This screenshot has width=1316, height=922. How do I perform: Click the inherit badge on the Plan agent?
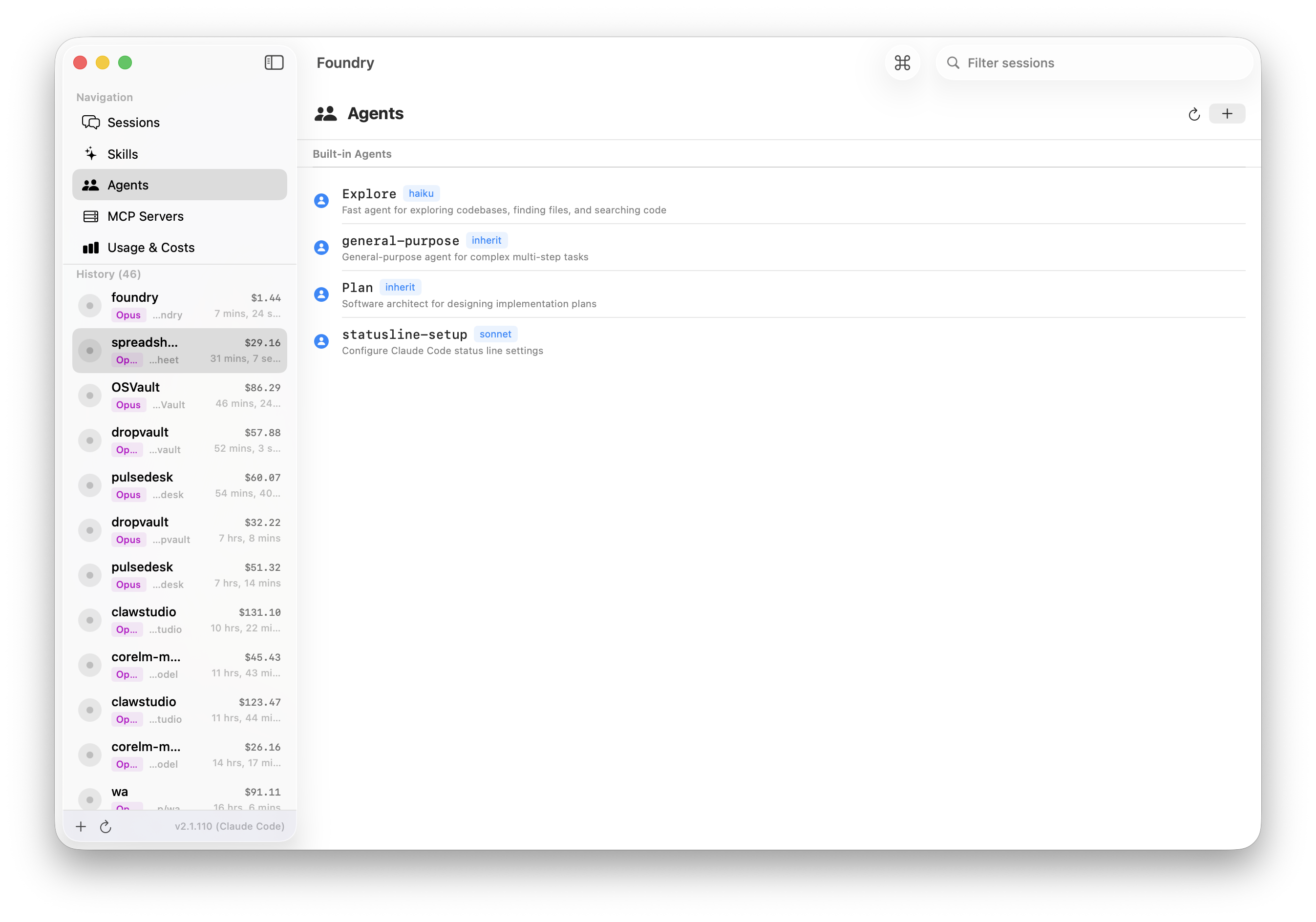pos(400,287)
